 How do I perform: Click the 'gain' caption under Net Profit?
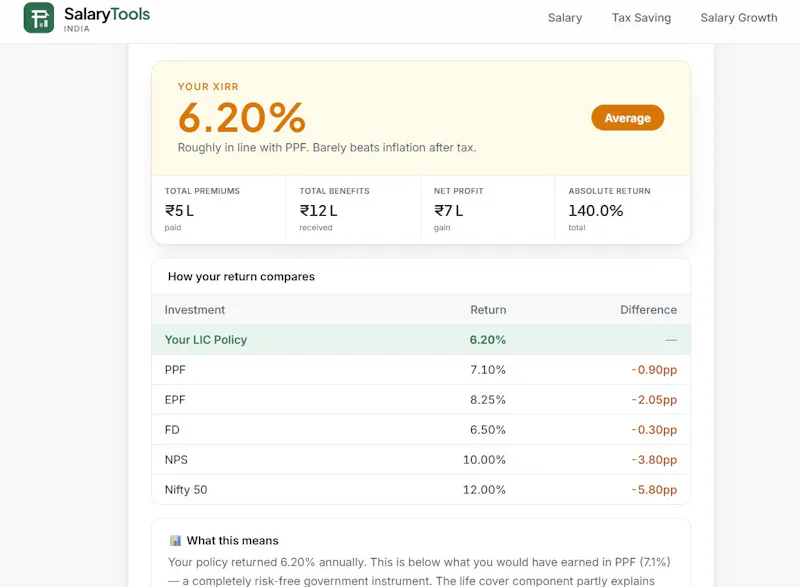(x=442, y=227)
